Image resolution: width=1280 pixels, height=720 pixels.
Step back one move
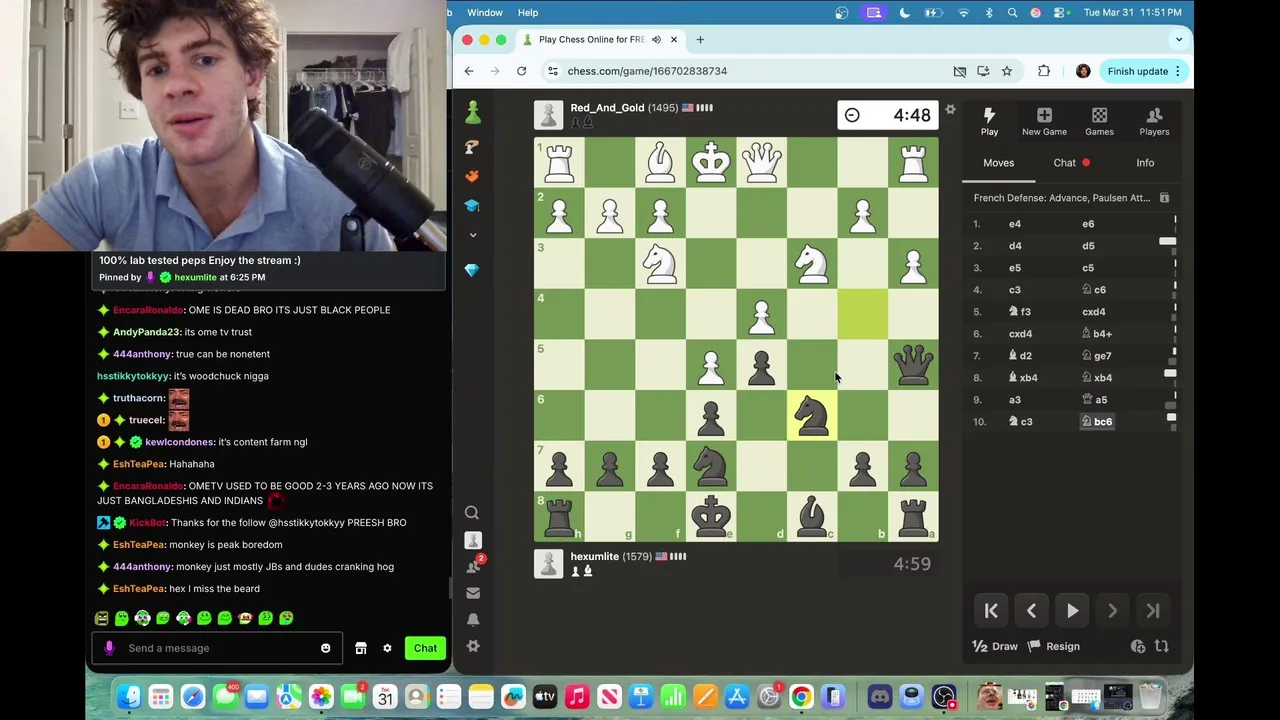(x=1031, y=611)
